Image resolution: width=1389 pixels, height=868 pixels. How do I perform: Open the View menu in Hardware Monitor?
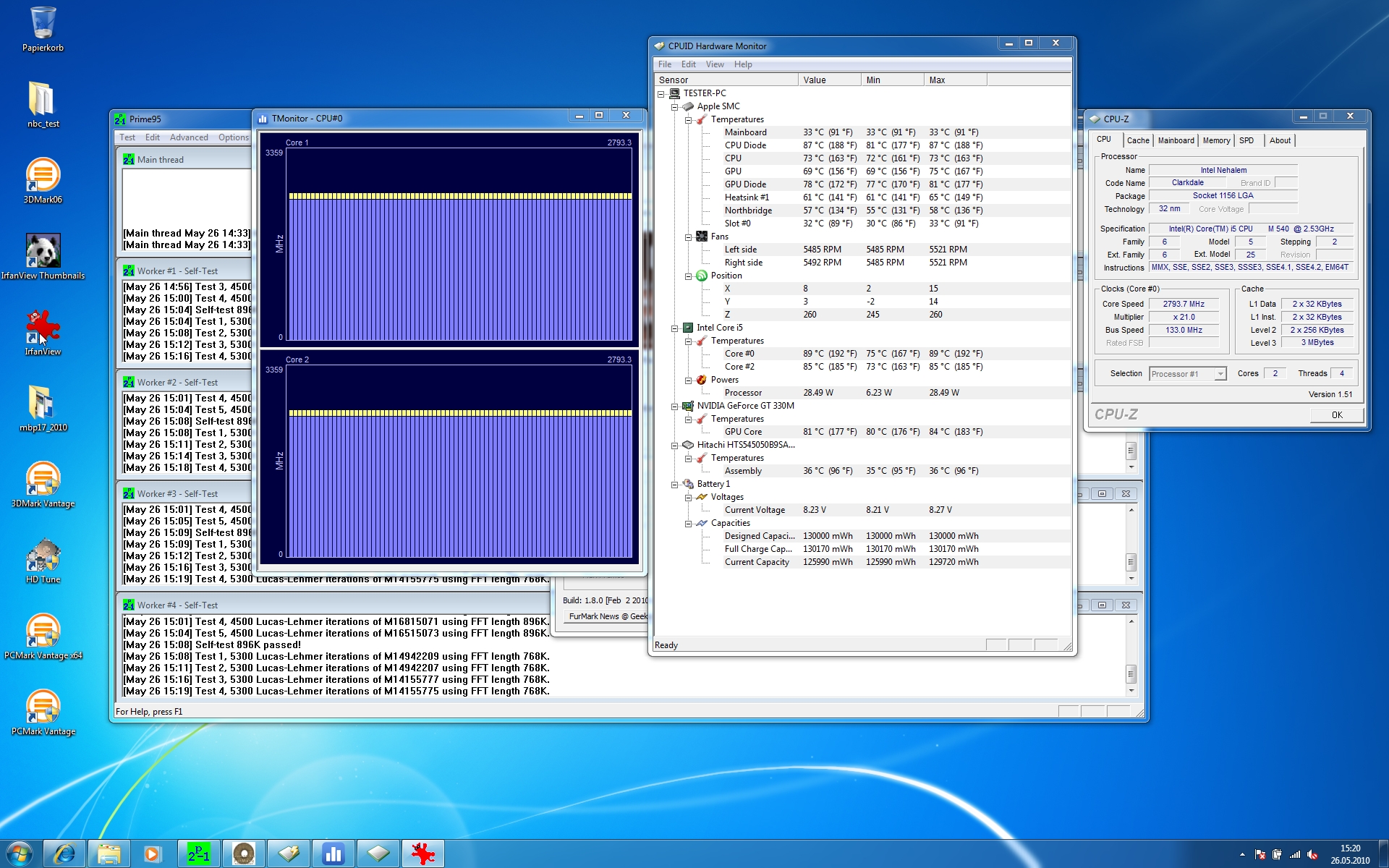coord(714,64)
